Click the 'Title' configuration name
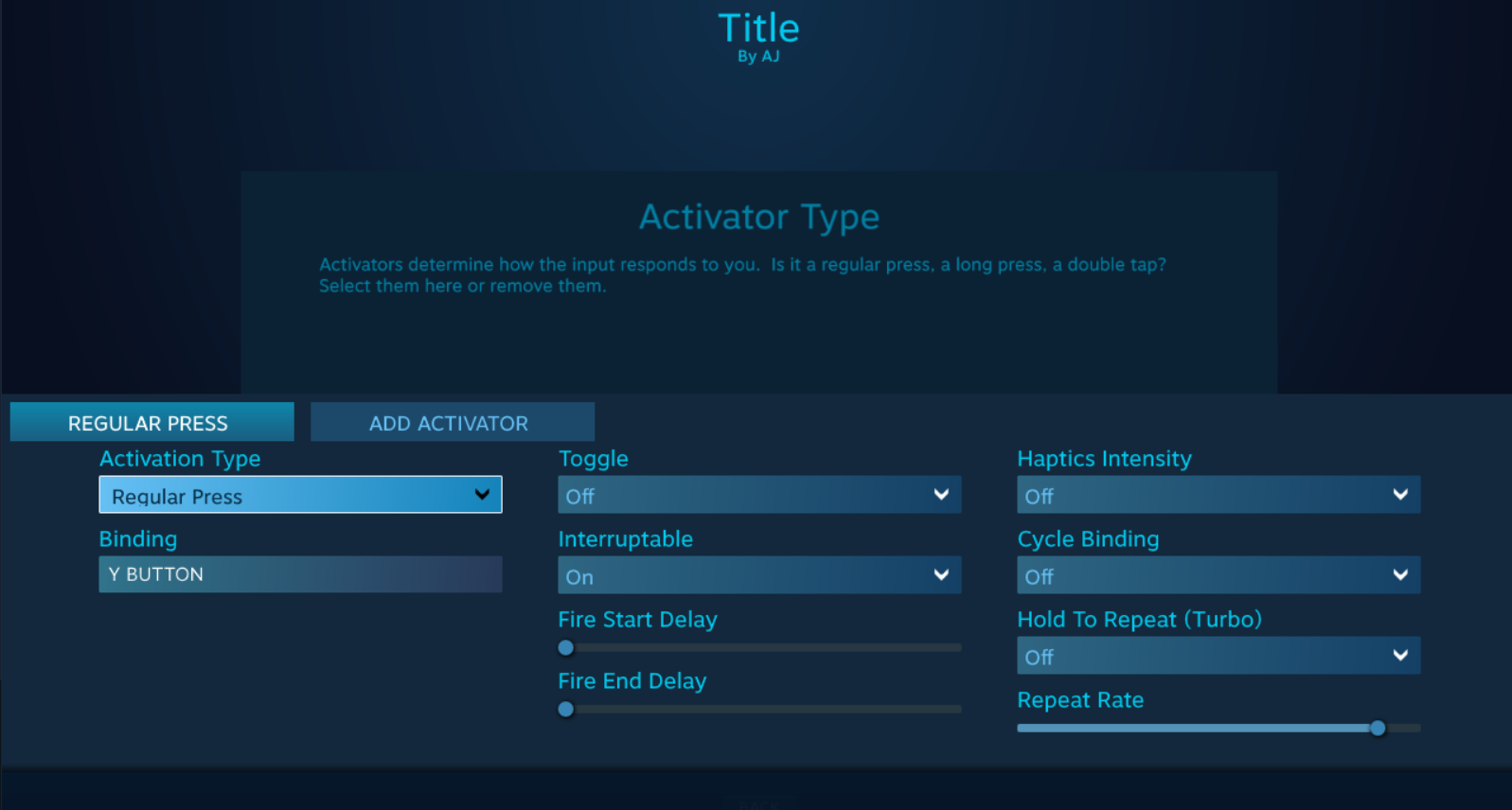Image resolution: width=1512 pixels, height=810 pixels. click(758, 27)
